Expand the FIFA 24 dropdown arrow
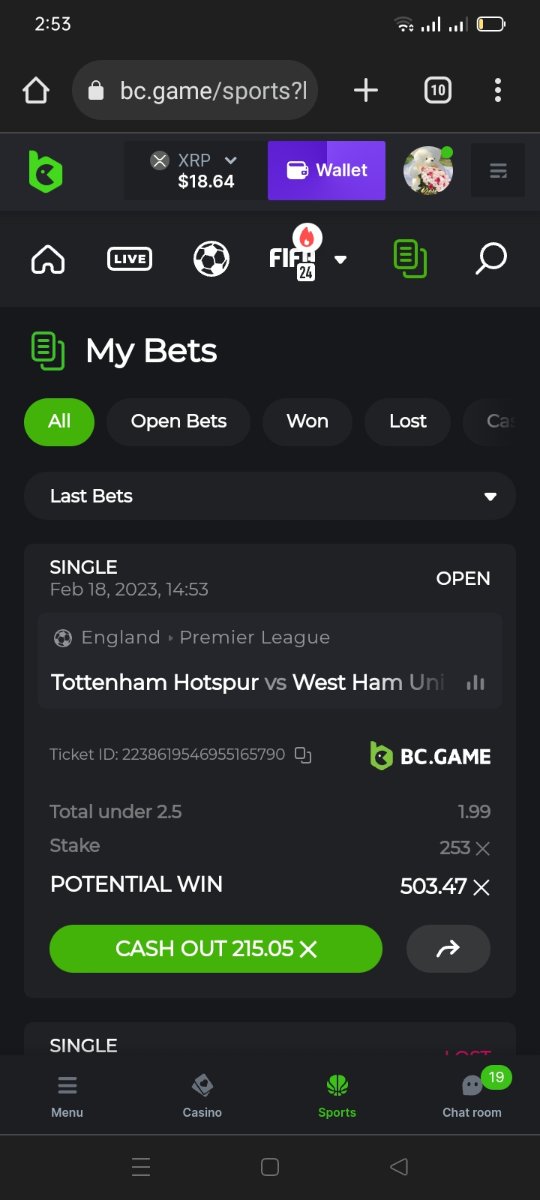The width and height of the screenshot is (540, 1200). pyautogui.click(x=340, y=260)
